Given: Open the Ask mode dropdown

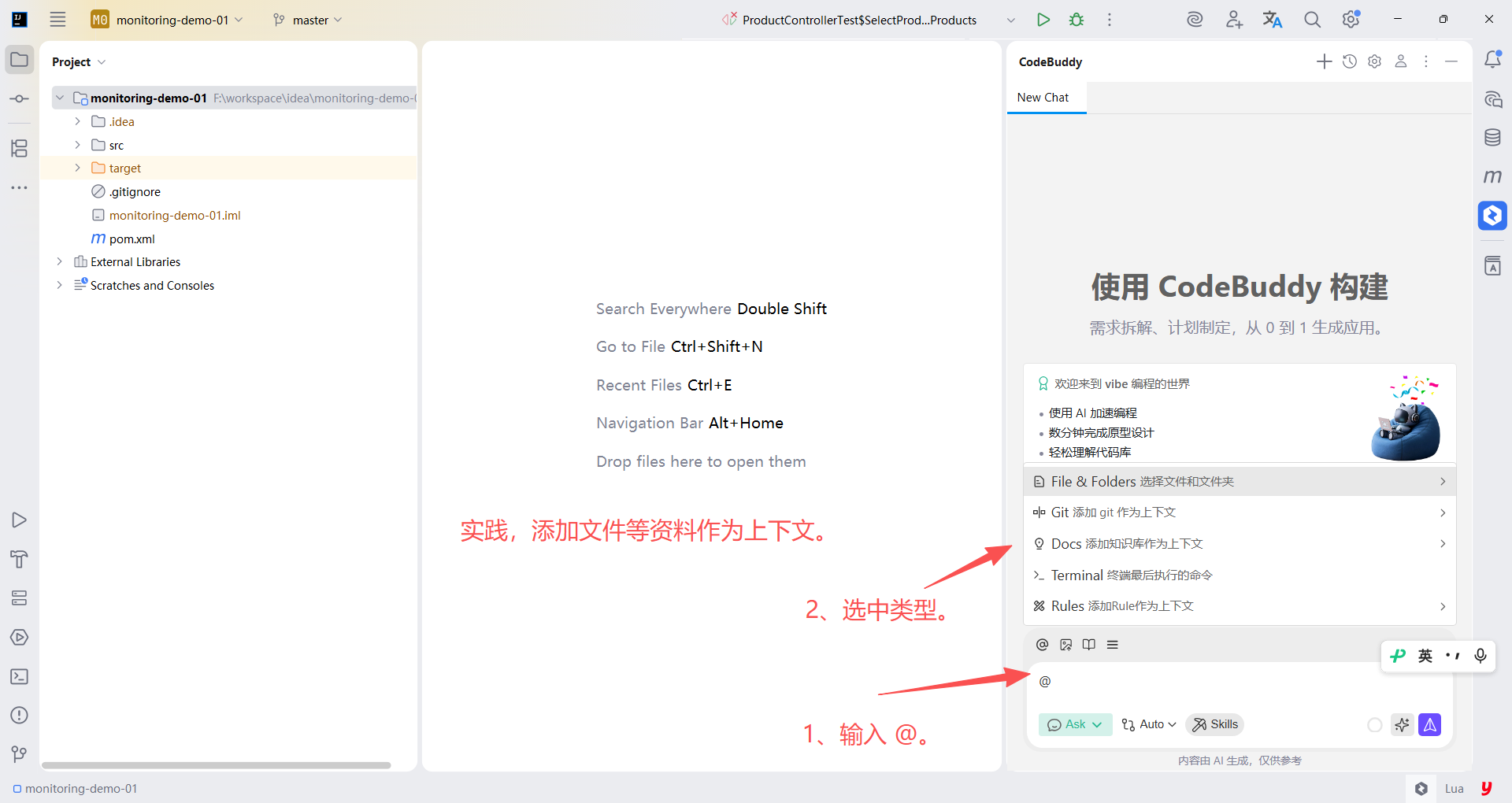Looking at the screenshot, I should pos(1076,724).
